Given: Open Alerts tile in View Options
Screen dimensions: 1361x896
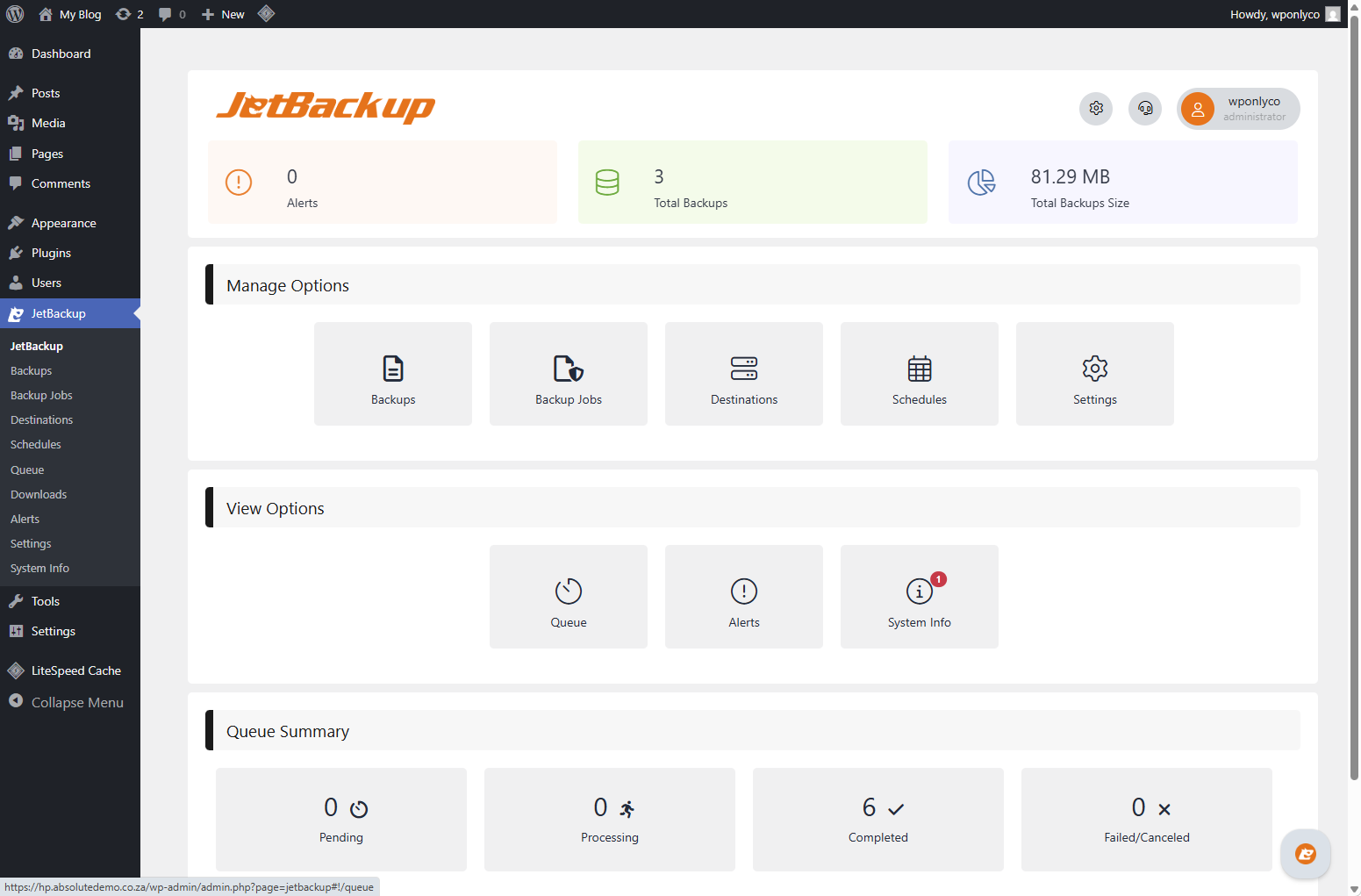Looking at the screenshot, I should 744,597.
